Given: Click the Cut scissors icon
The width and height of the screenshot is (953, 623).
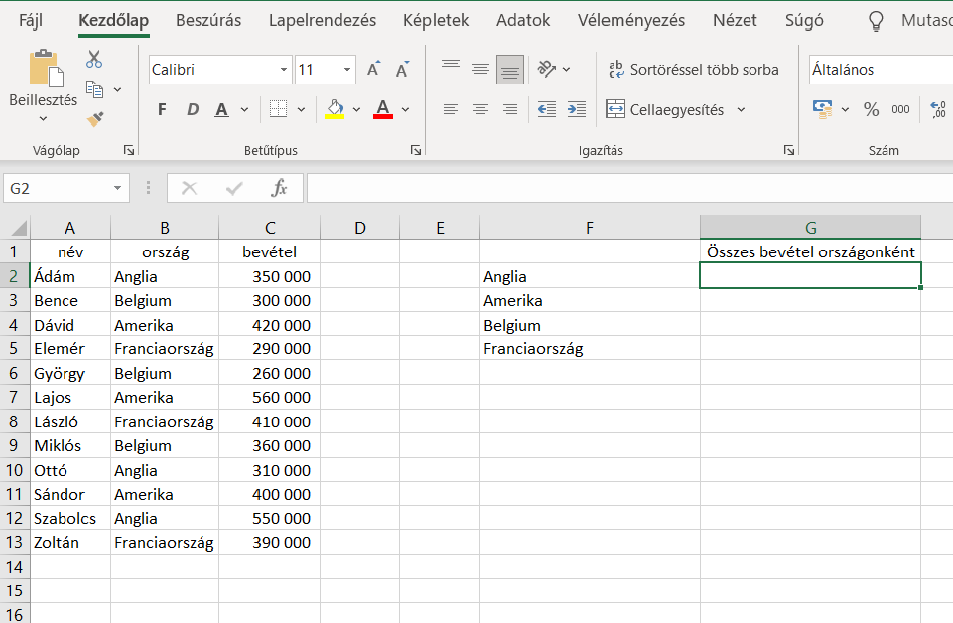Looking at the screenshot, I should point(94,60).
